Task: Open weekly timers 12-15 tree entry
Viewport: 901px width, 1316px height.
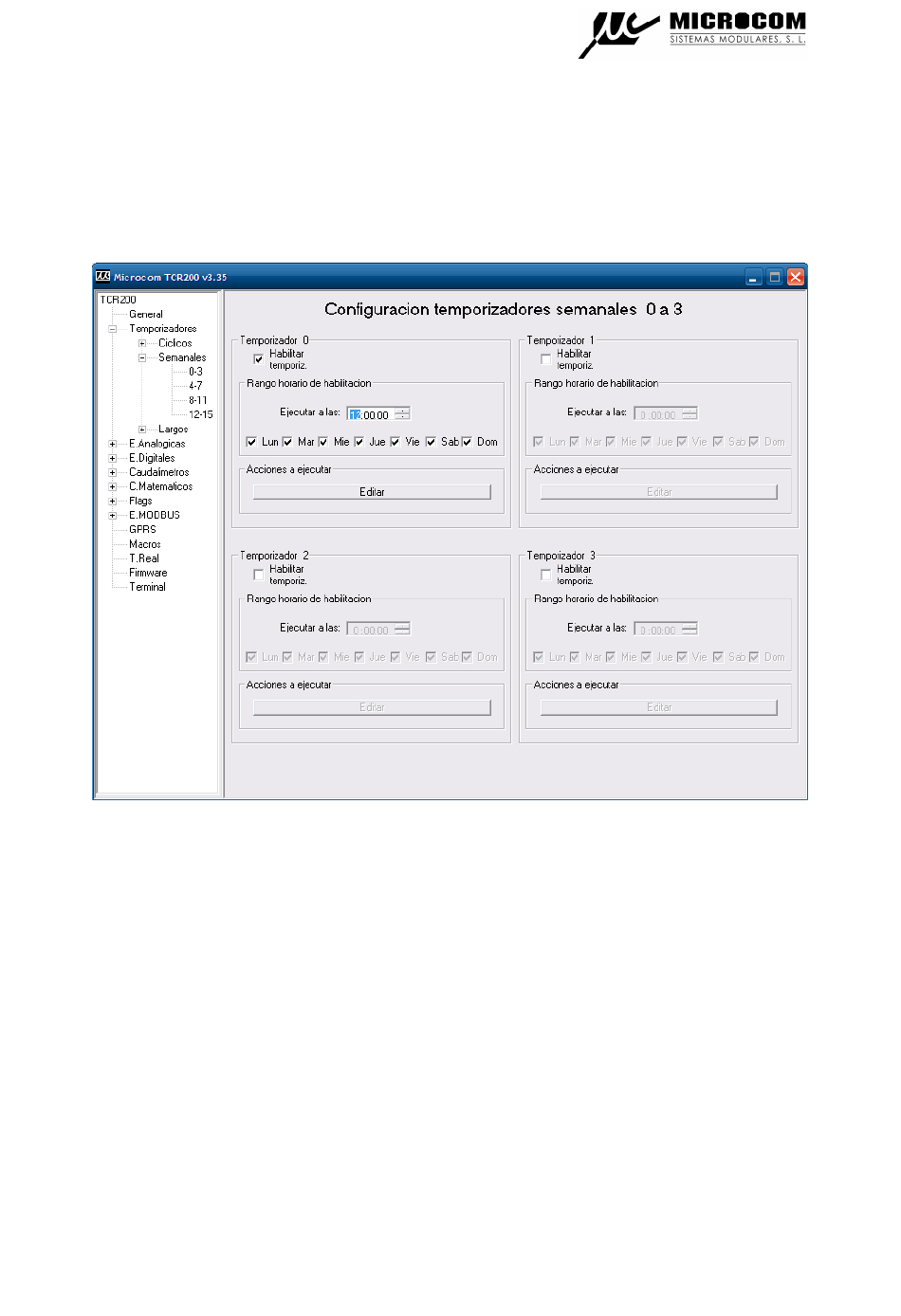Action: (200, 414)
